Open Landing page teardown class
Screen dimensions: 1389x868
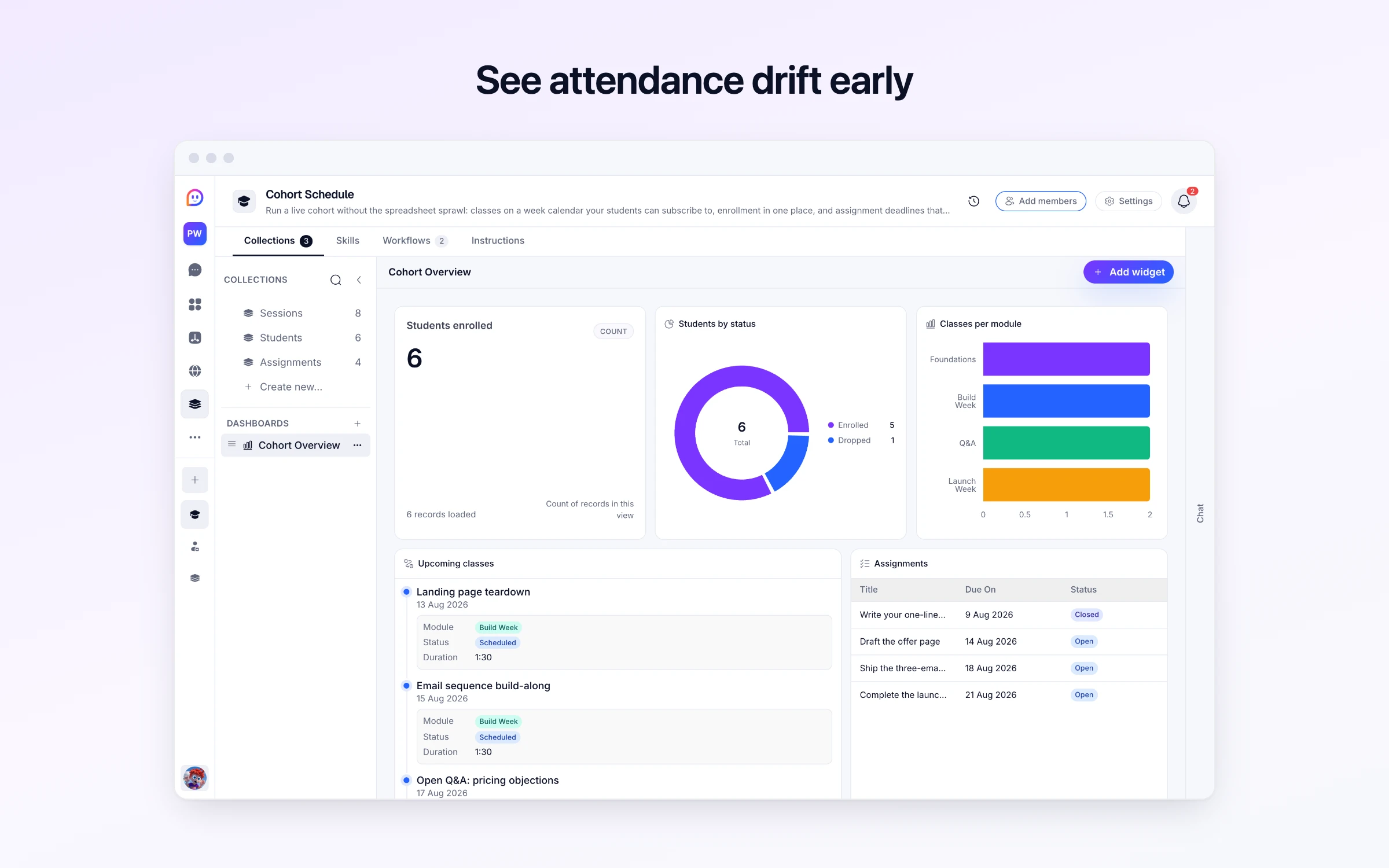pos(473,592)
